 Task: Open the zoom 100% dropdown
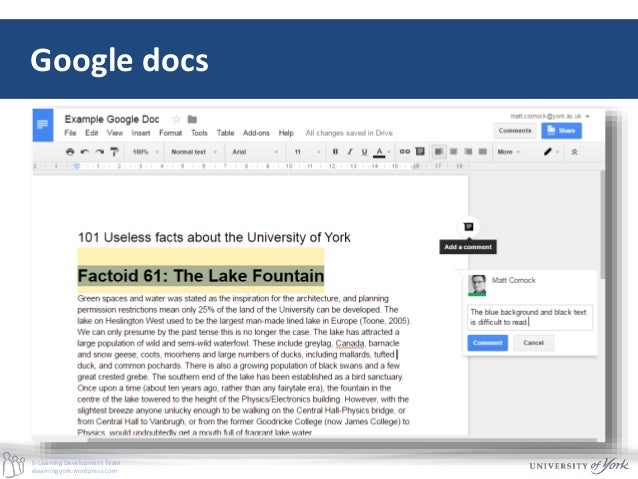click(145, 152)
